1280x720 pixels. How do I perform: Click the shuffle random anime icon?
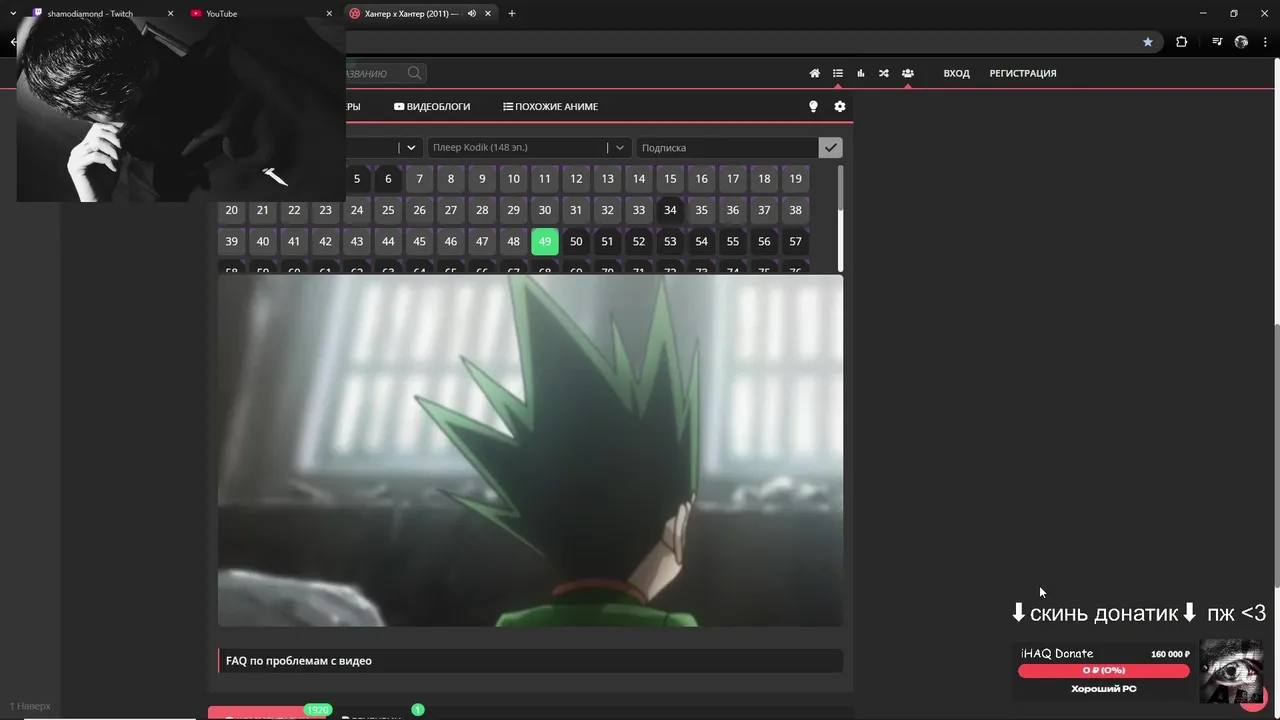[884, 73]
